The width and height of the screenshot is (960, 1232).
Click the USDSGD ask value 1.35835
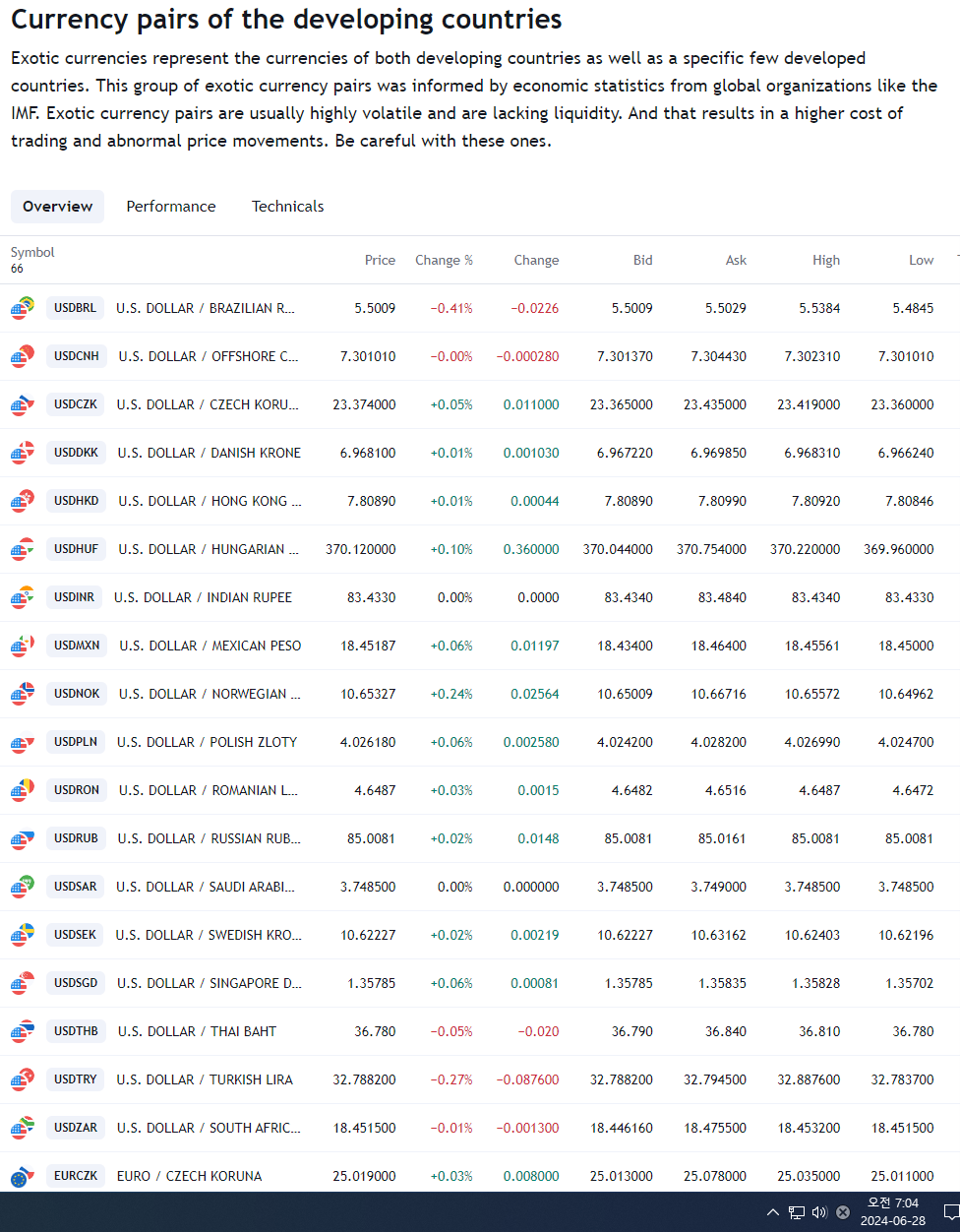pyautogui.click(x=722, y=983)
